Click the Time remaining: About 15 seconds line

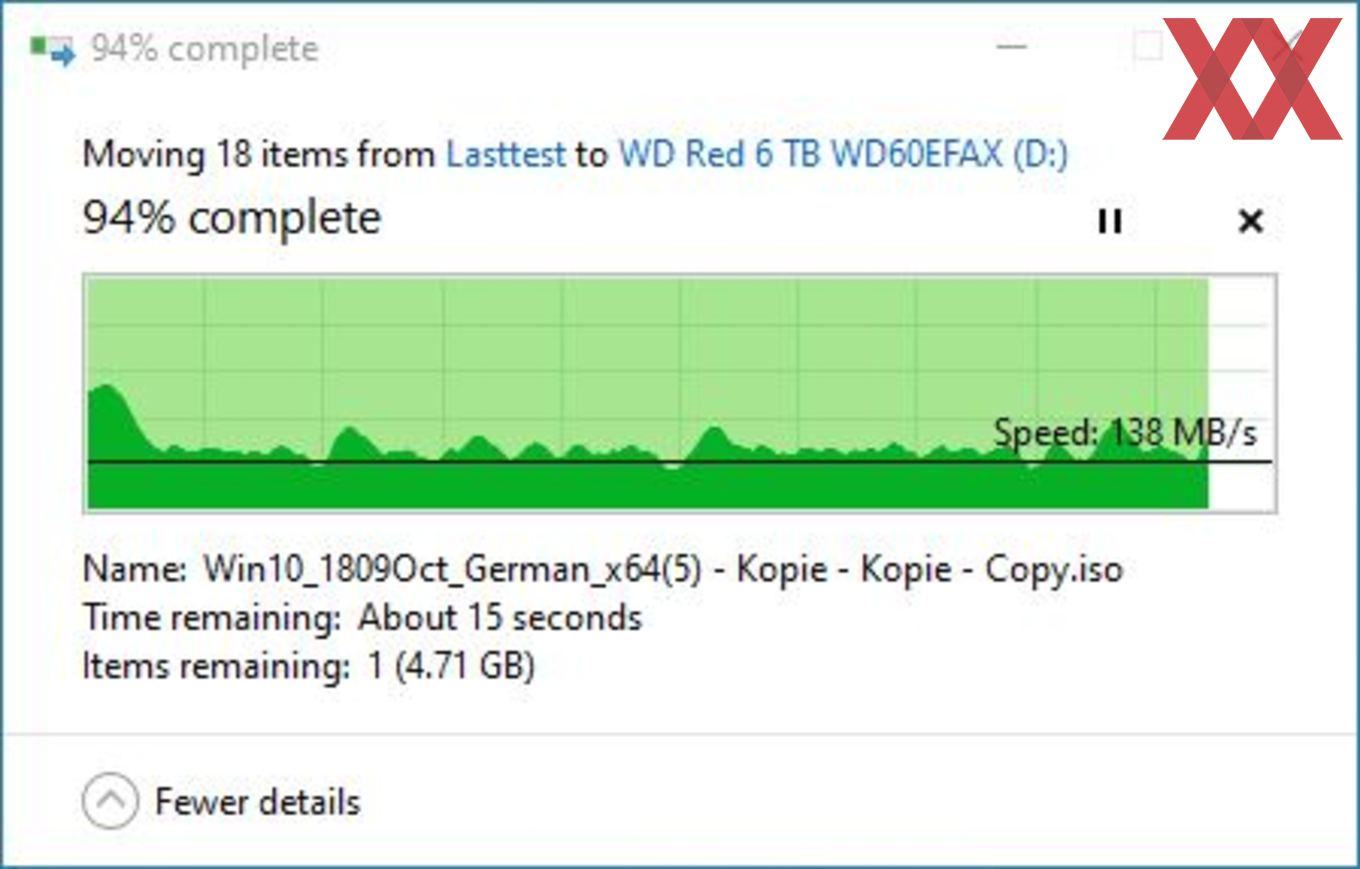362,617
